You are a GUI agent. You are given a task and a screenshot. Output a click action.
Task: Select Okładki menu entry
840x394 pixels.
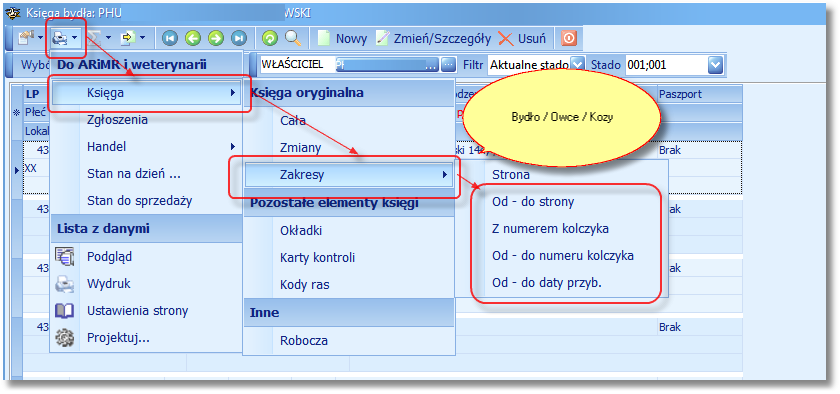click(x=349, y=231)
